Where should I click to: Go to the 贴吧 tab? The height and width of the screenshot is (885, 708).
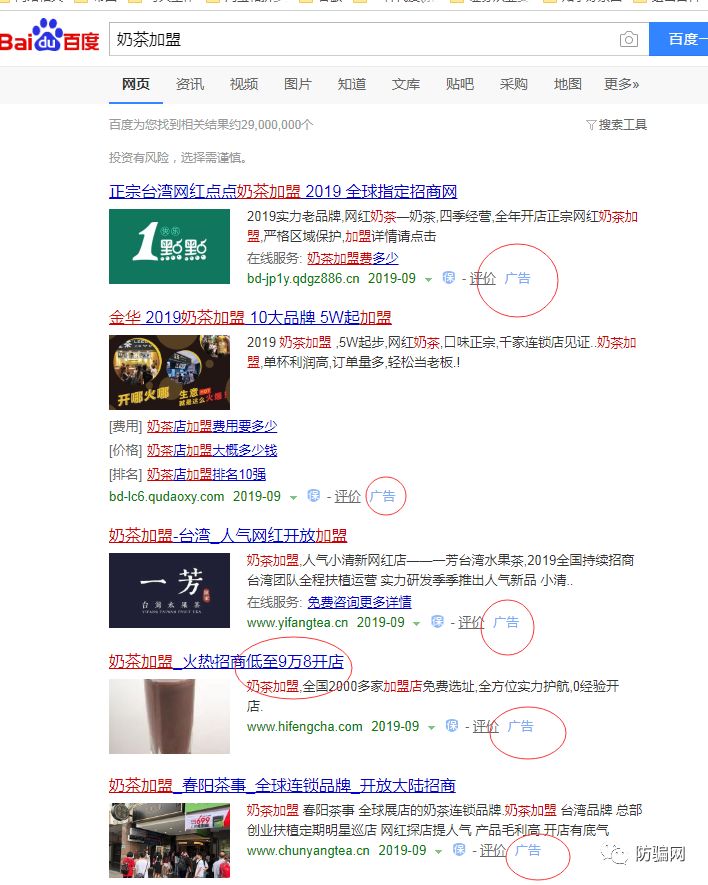(460, 84)
